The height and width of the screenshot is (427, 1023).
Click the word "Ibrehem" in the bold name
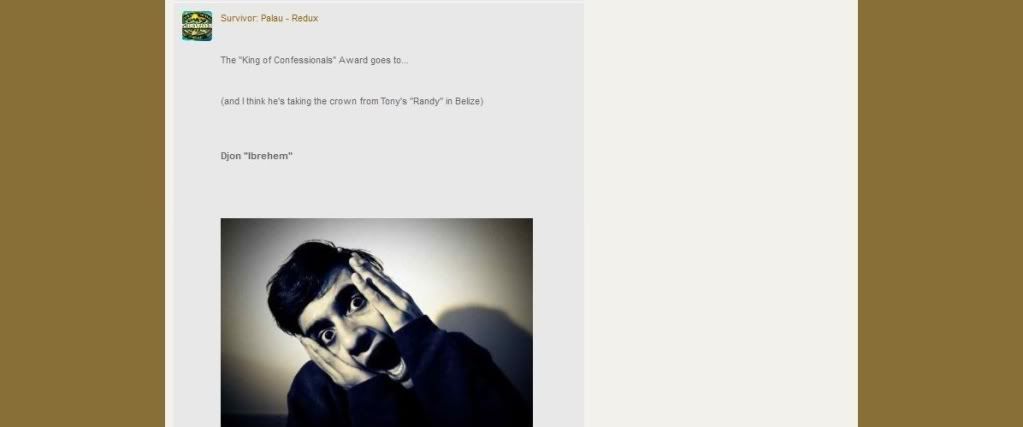coord(267,156)
